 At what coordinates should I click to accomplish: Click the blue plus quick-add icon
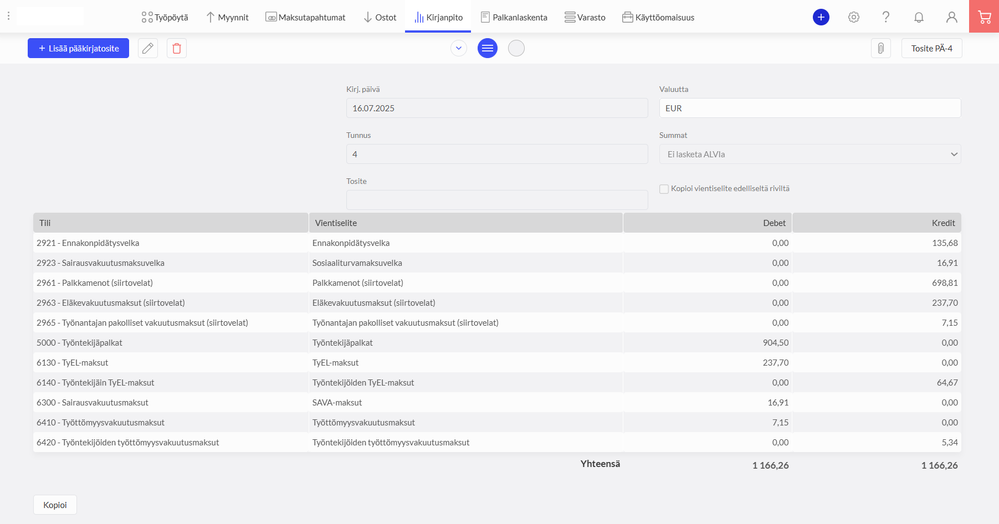pos(821,17)
